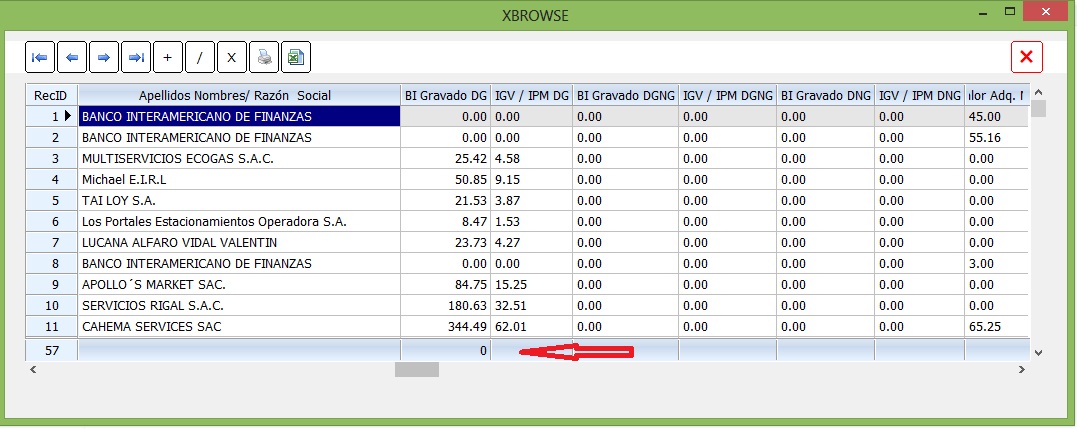This screenshot has height=429, width=1077.
Task: Click BI Gravado value 21.53
Action: point(471,200)
